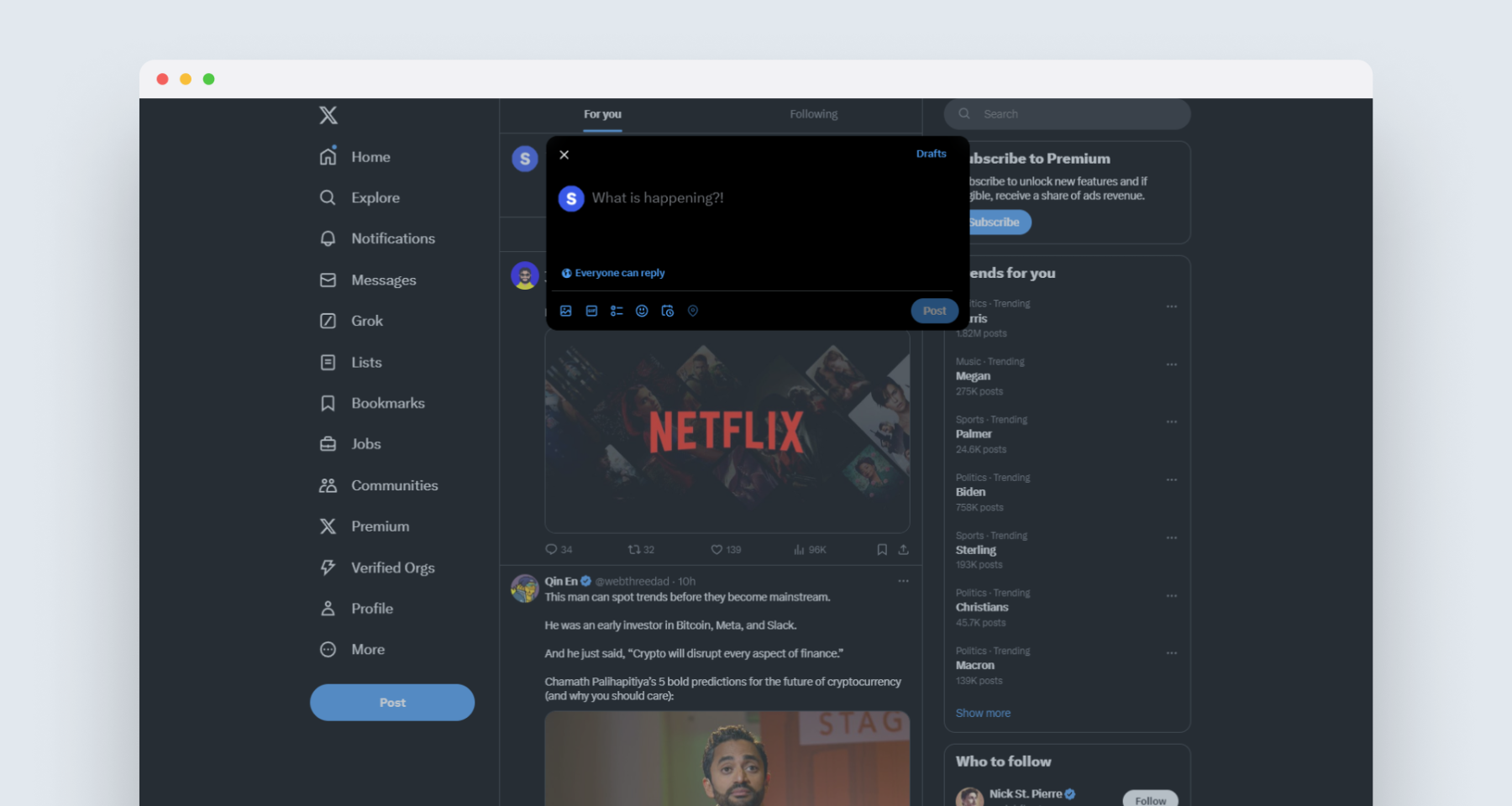
Task: Click the X logo in sidebar
Action: click(x=328, y=115)
